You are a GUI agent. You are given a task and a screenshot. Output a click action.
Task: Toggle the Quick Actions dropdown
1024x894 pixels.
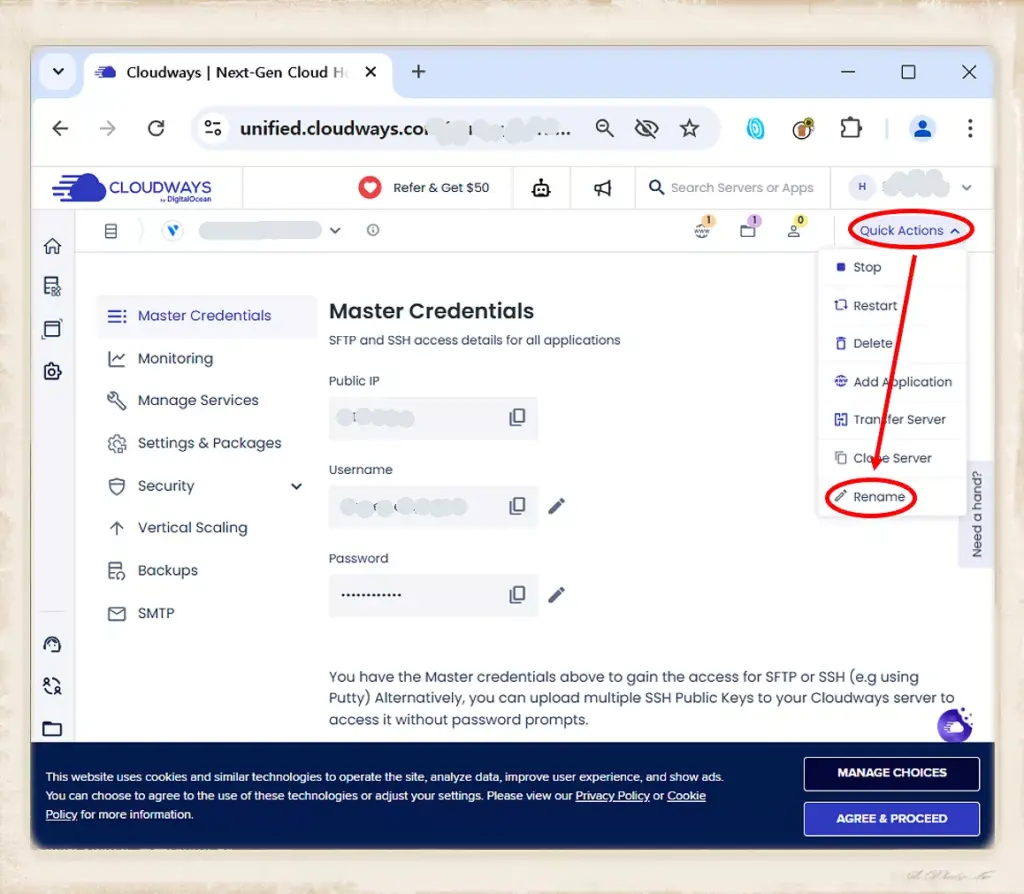[x=910, y=230]
